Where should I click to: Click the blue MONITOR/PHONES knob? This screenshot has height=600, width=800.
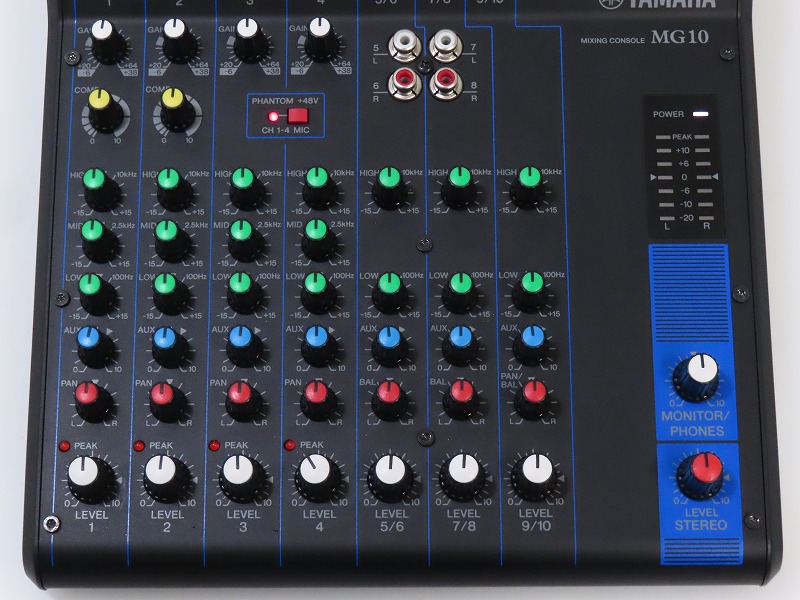695,376
